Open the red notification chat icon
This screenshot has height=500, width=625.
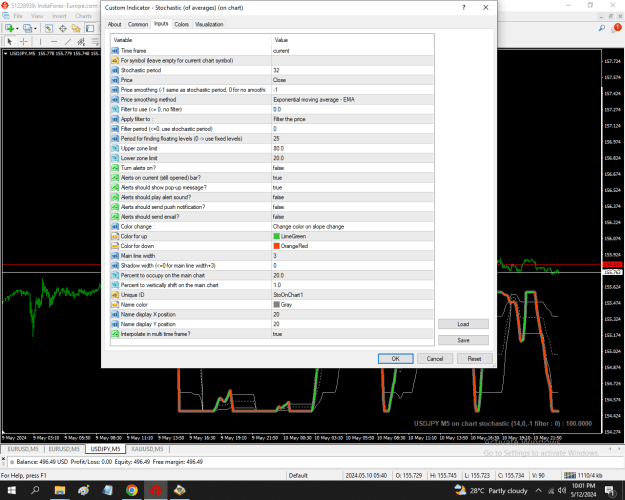617,28
